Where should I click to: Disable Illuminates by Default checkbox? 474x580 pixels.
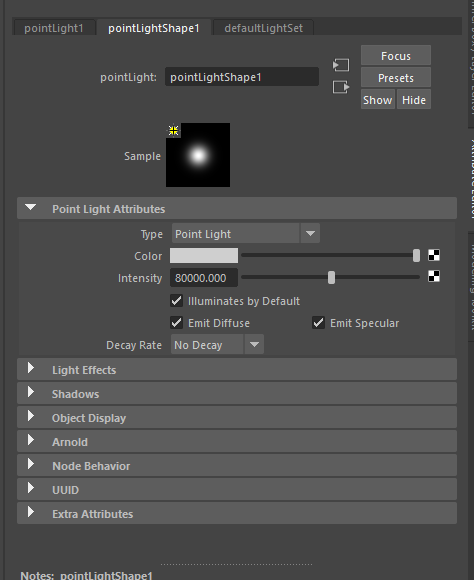pos(177,301)
